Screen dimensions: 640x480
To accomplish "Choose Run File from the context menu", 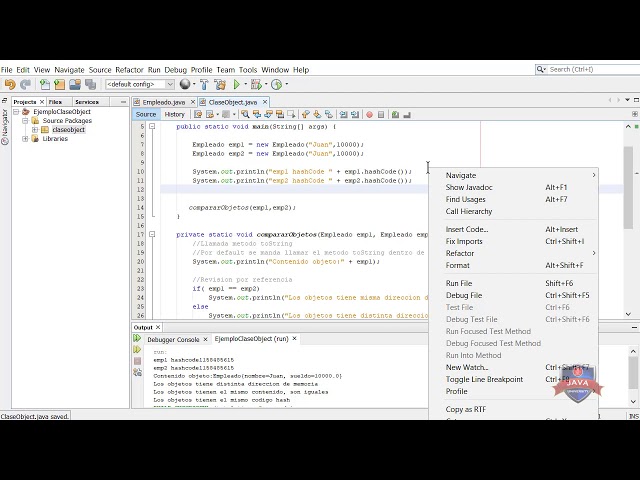I will click(513, 283).
